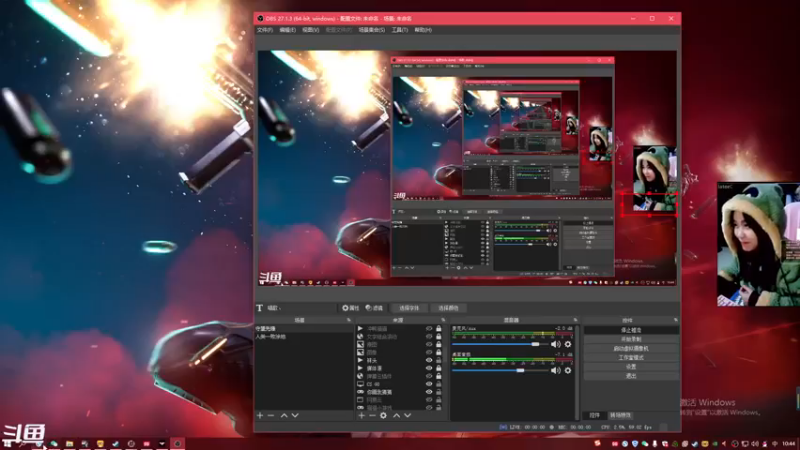Image resolution: width=800 pixels, height=450 pixels.
Task: Open the 编辑(E) menu
Action: coord(288,30)
